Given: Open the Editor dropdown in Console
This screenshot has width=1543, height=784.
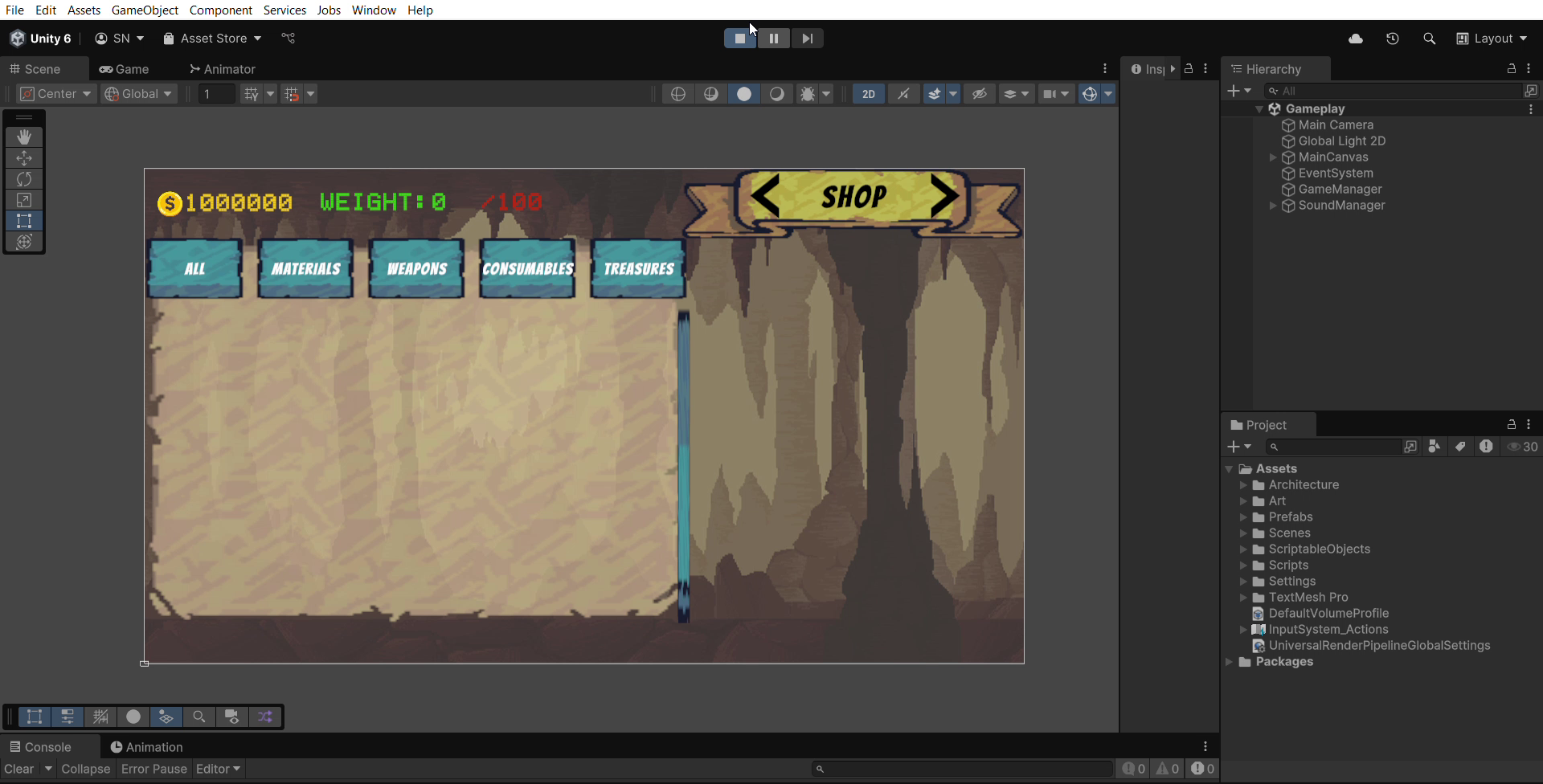Looking at the screenshot, I should coord(218,769).
